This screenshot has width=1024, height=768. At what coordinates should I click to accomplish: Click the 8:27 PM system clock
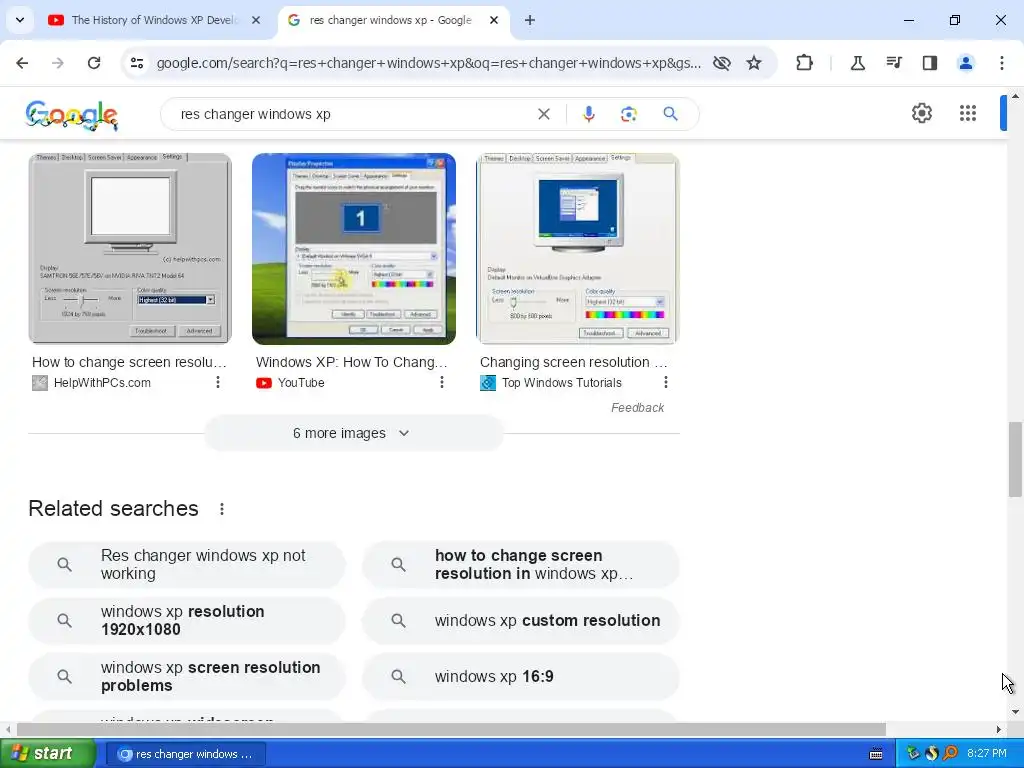click(x=987, y=754)
